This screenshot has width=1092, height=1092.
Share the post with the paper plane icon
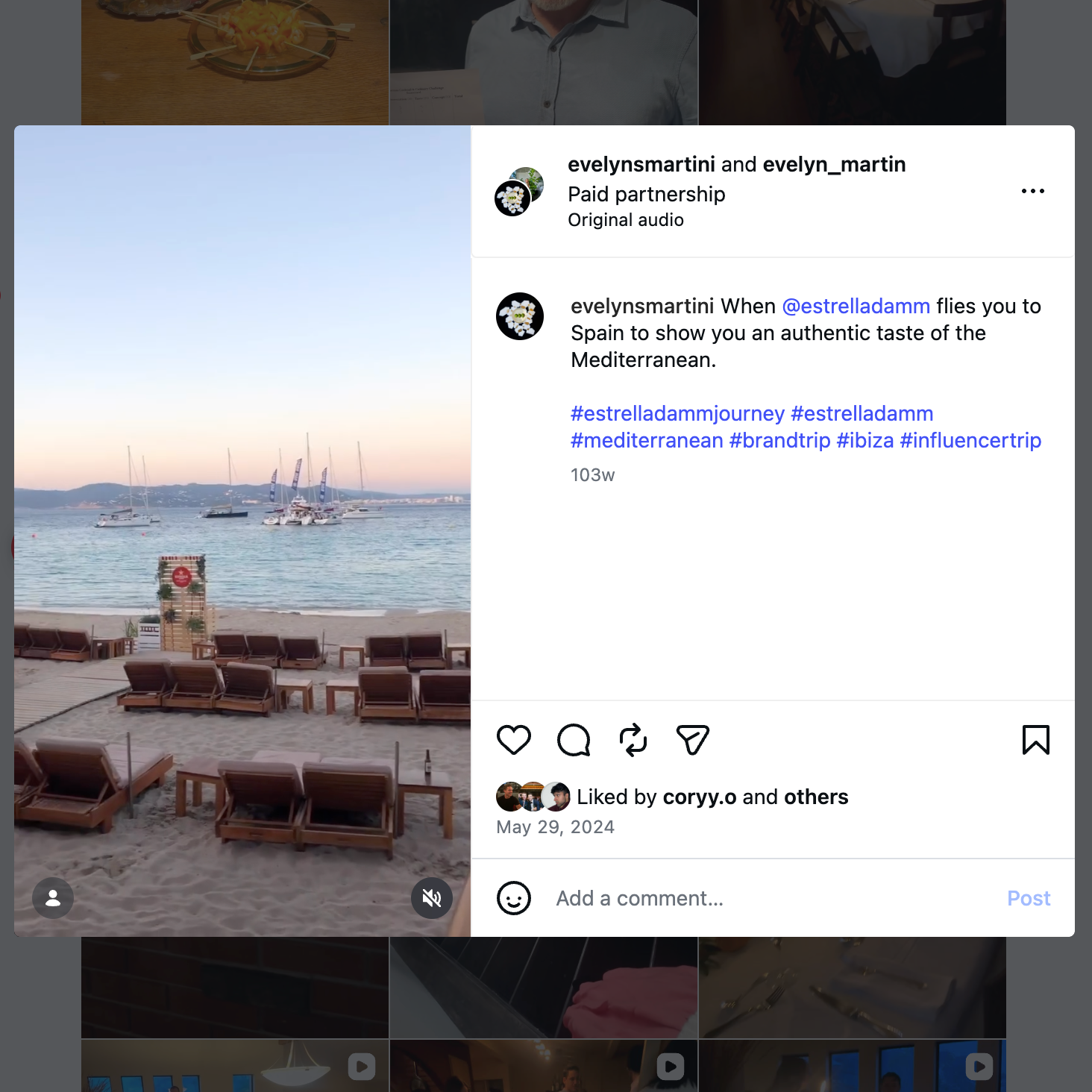(692, 740)
